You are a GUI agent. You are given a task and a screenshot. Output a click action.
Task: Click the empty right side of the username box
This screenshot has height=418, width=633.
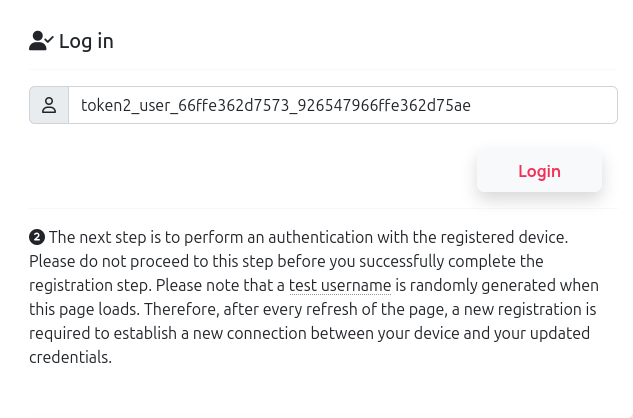pos(545,105)
